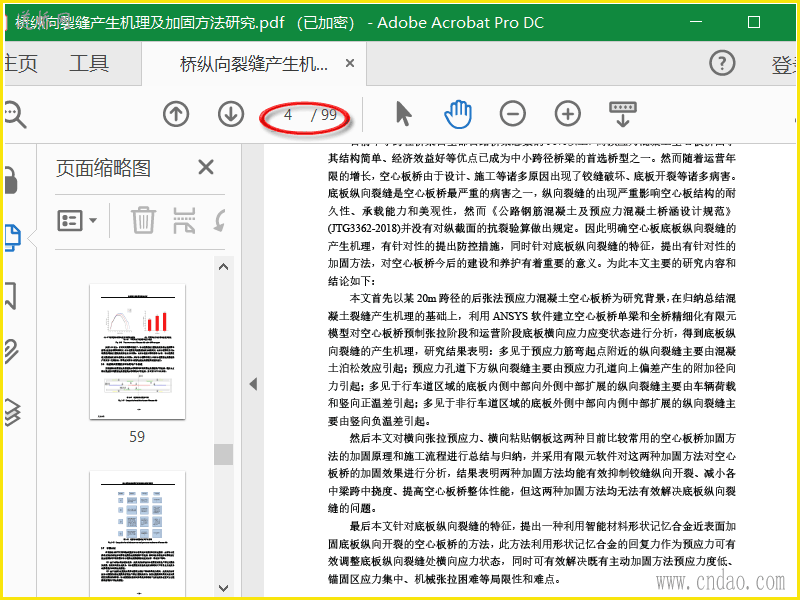Zoom in with the plus icon

[567, 113]
